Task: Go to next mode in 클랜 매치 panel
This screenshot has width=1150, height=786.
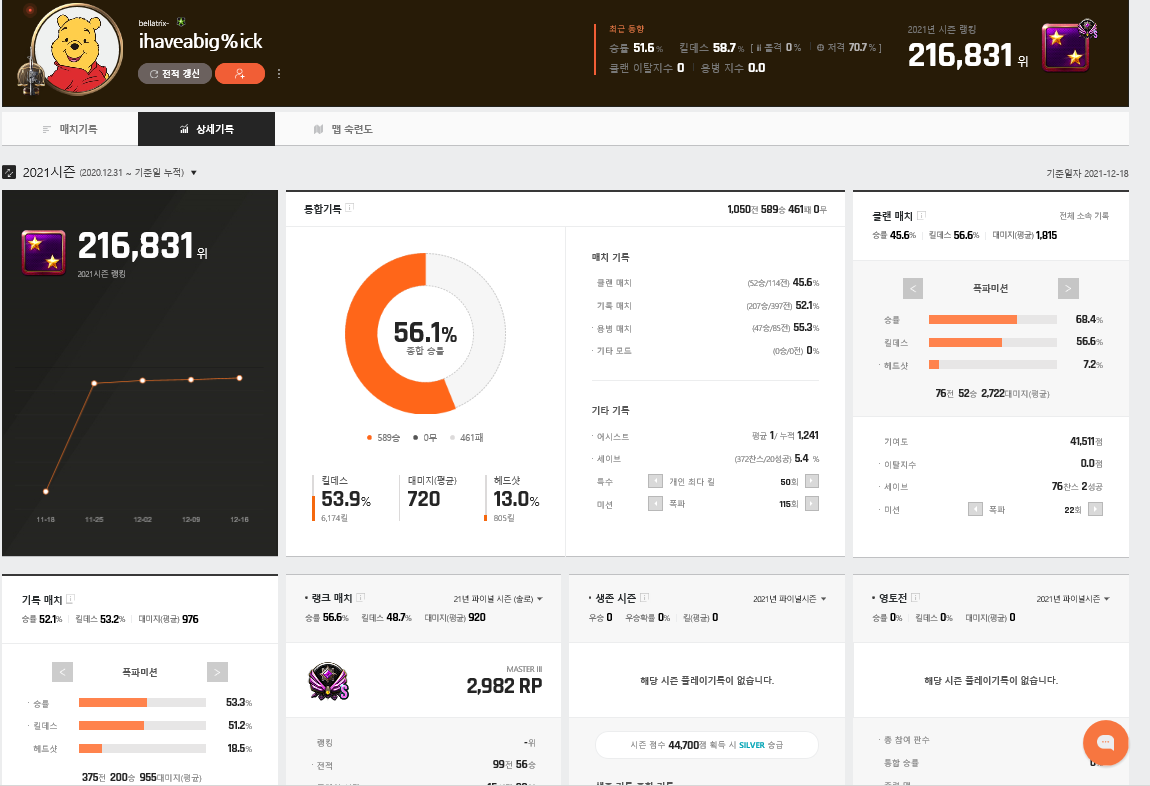Action: pyautogui.click(x=1068, y=289)
